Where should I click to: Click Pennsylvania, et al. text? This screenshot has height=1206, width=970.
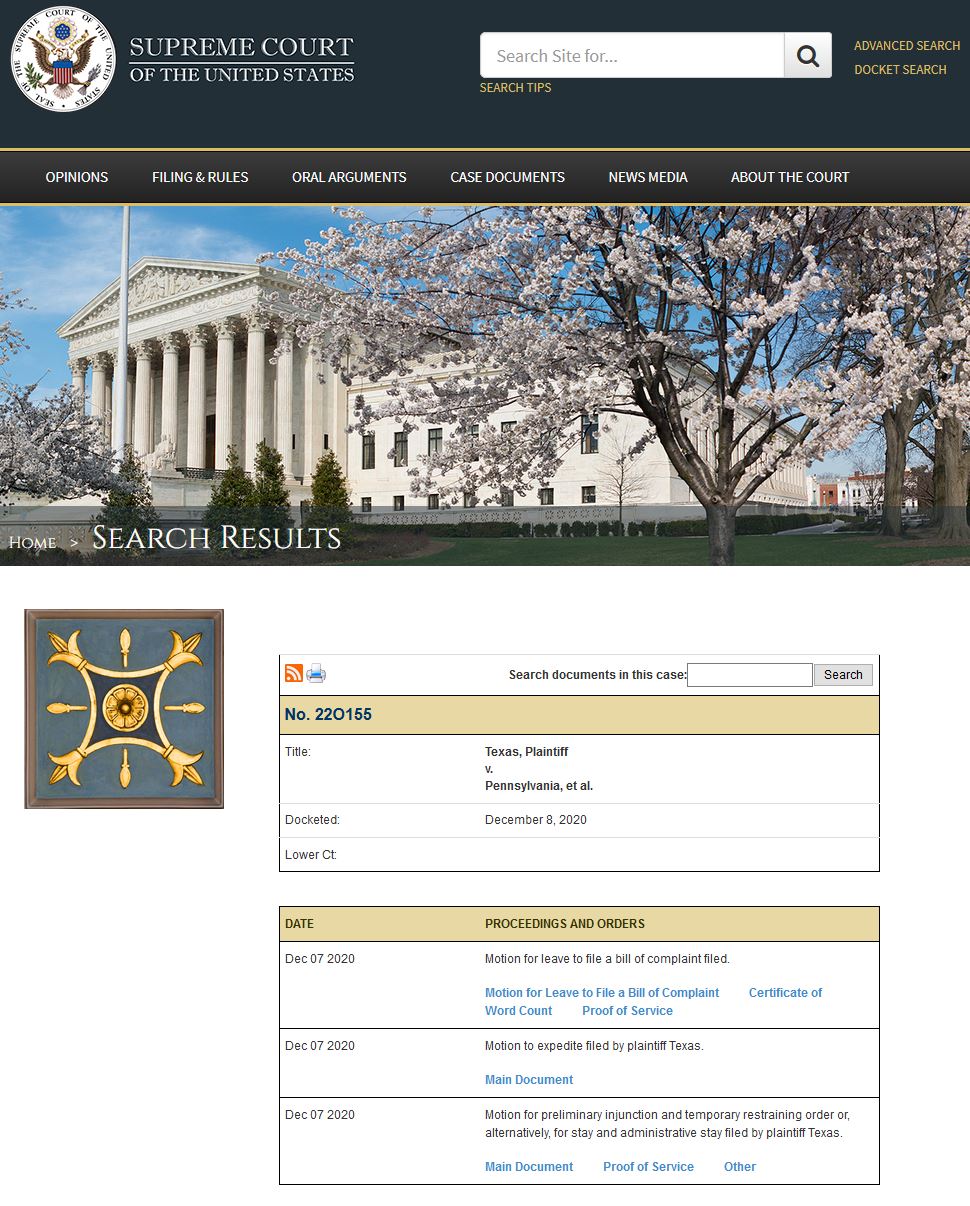539,786
